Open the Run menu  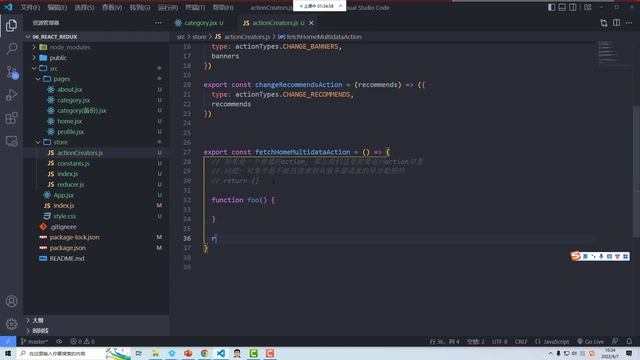[167, 7]
